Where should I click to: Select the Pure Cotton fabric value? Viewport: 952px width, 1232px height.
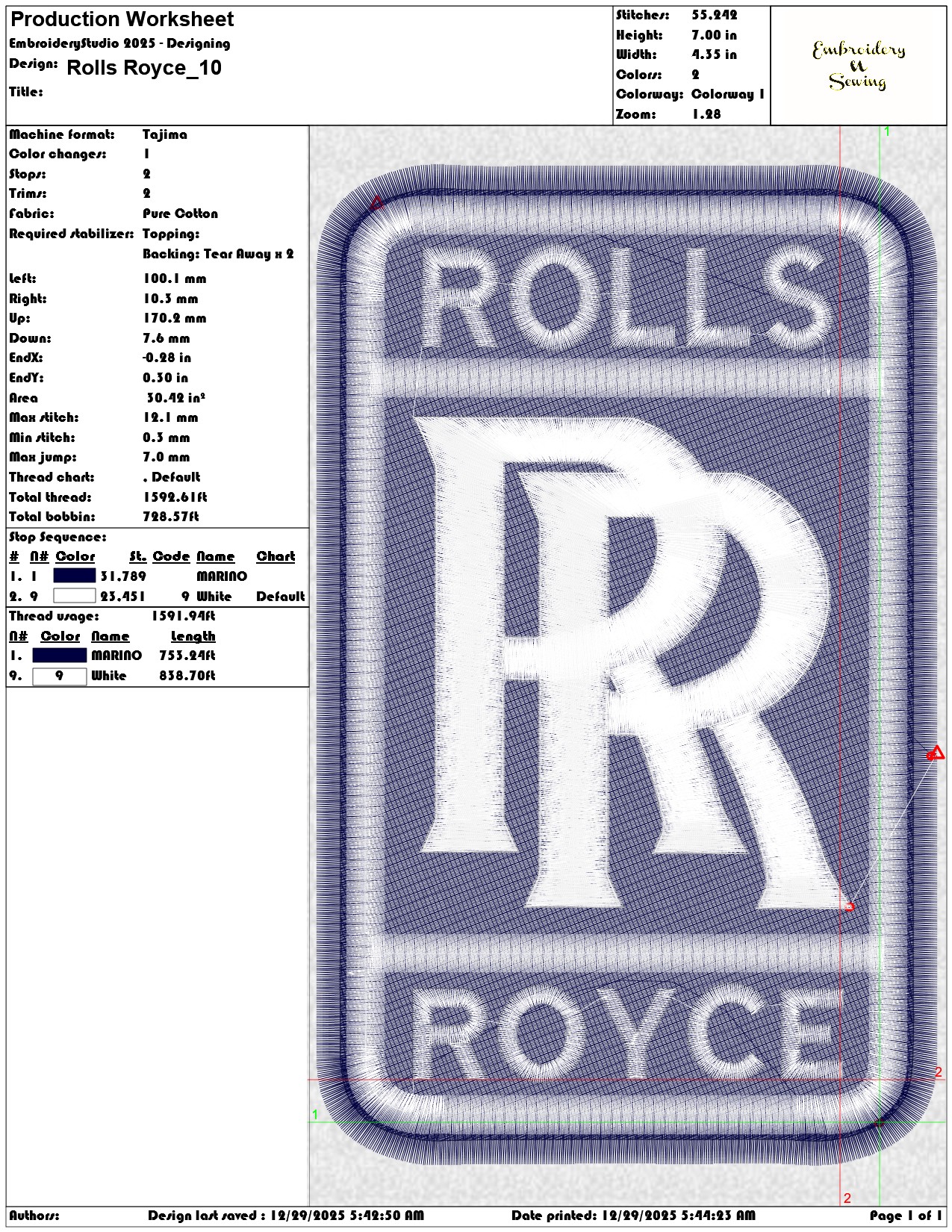[180, 214]
